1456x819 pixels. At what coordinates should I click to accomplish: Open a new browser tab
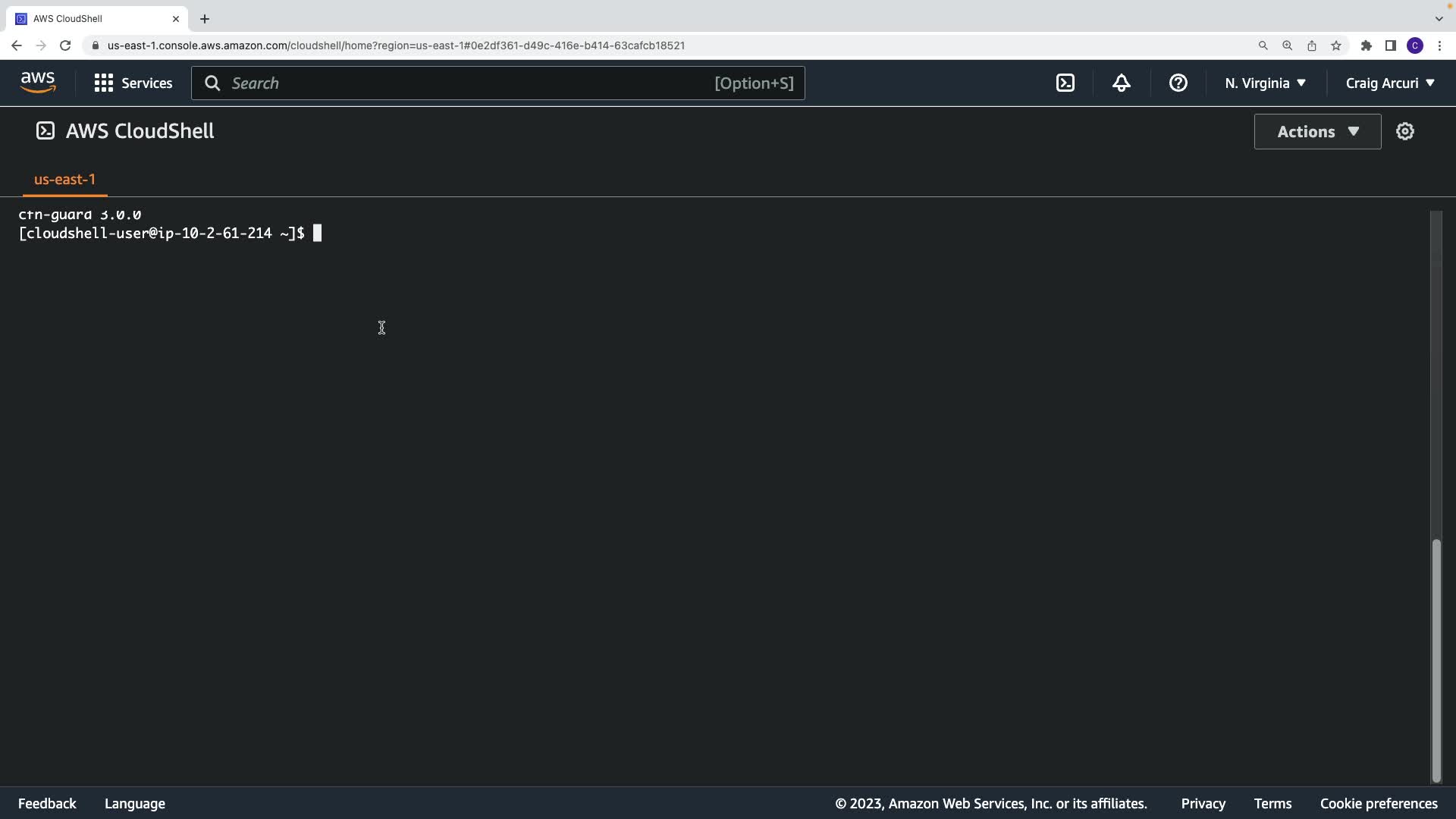[x=205, y=19]
